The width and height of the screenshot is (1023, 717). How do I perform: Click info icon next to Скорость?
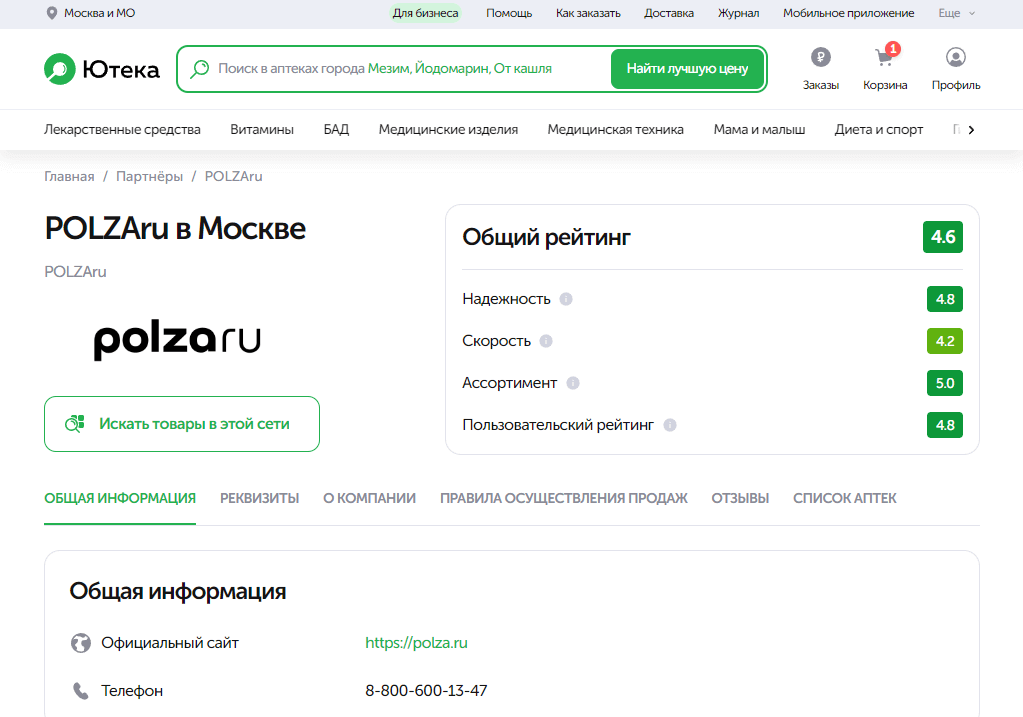[546, 341]
